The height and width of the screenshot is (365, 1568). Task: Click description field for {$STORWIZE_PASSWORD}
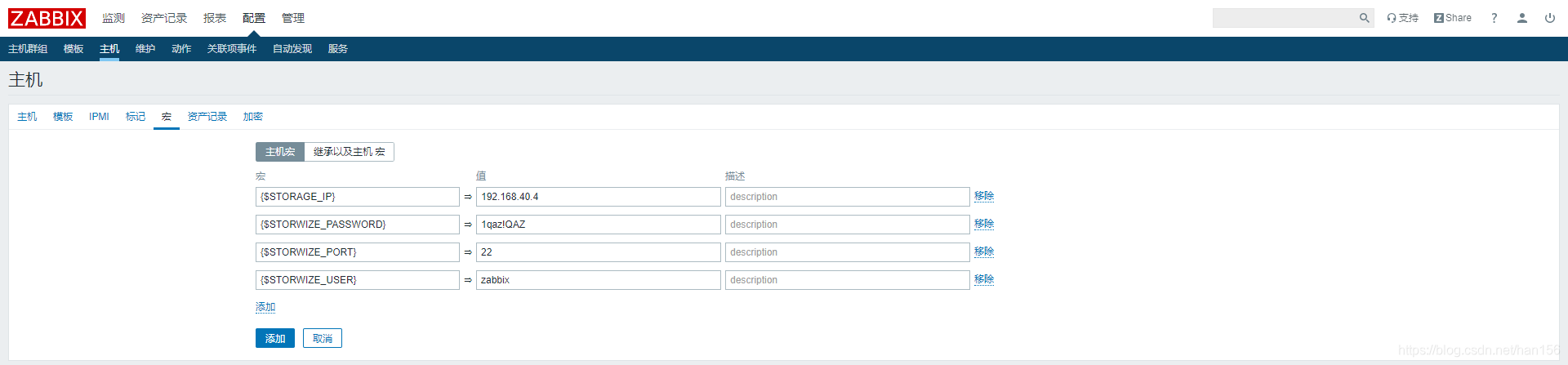[848, 225]
